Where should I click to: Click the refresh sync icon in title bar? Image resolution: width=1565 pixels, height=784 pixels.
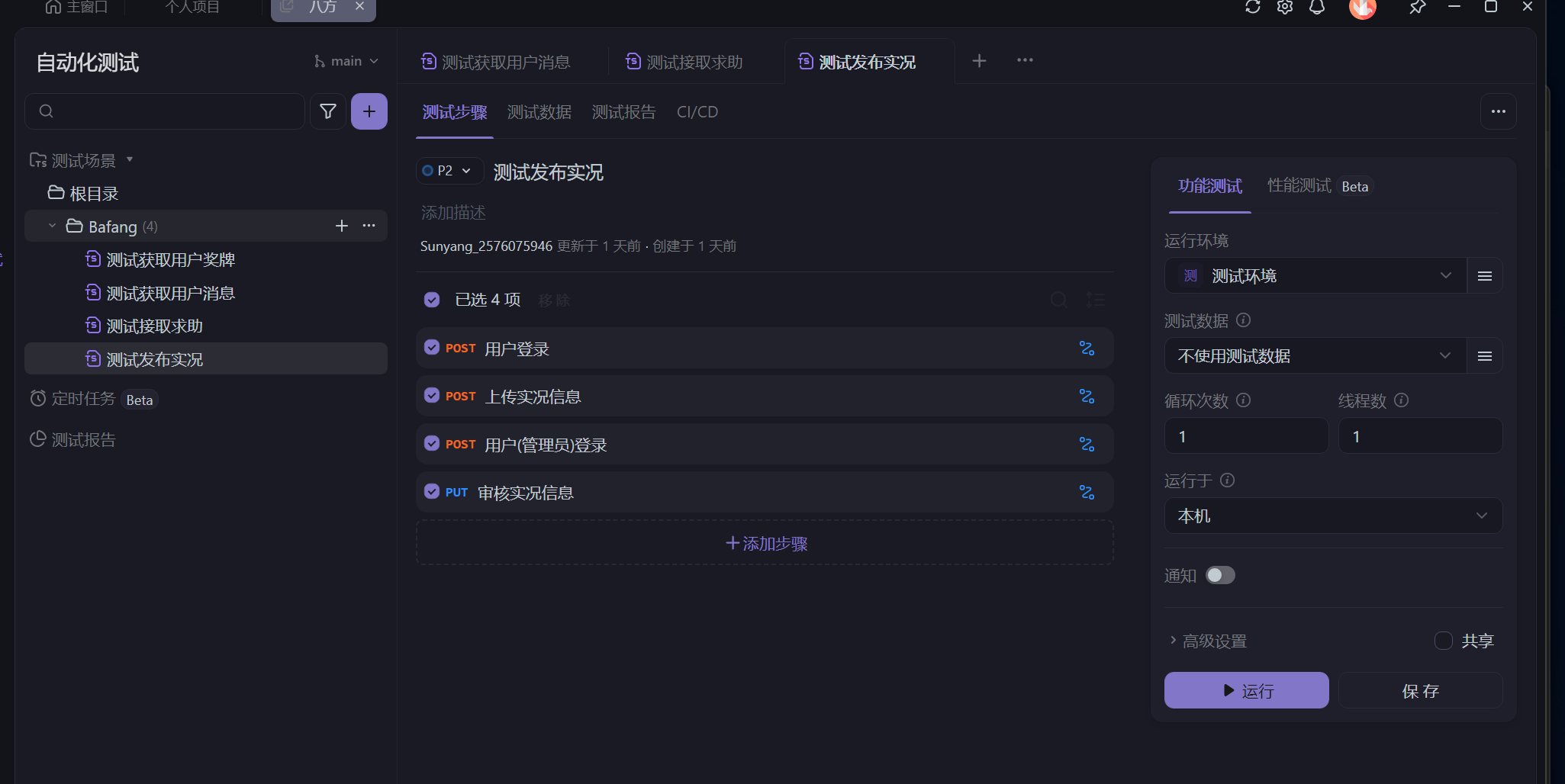tap(1252, 7)
